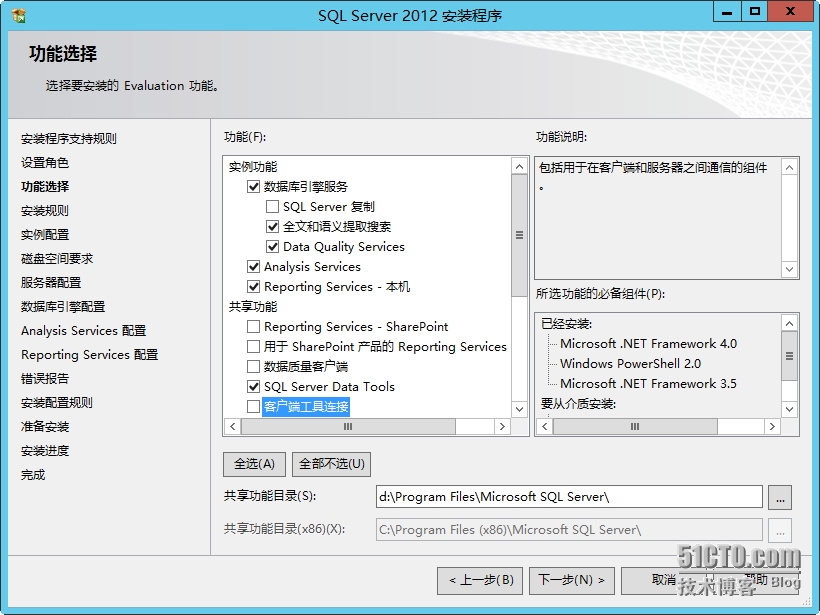
Task: Select 错误报告 step in sidebar
Action: click(x=44, y=379)
